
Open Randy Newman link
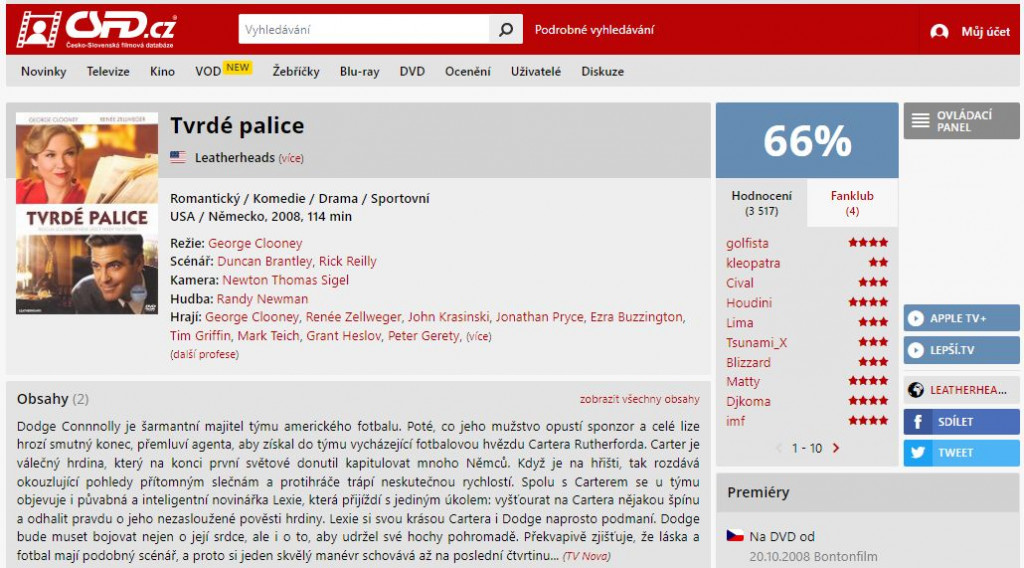(x=262, y=298)
